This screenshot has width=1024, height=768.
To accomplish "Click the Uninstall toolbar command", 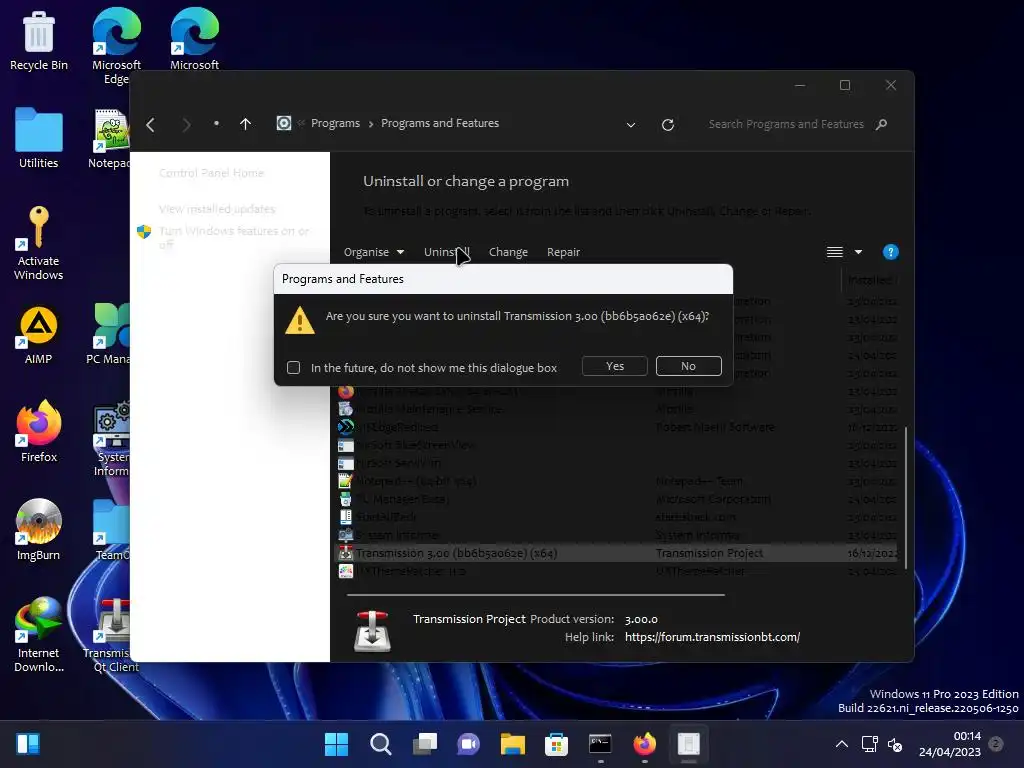I will pos(446,252).
